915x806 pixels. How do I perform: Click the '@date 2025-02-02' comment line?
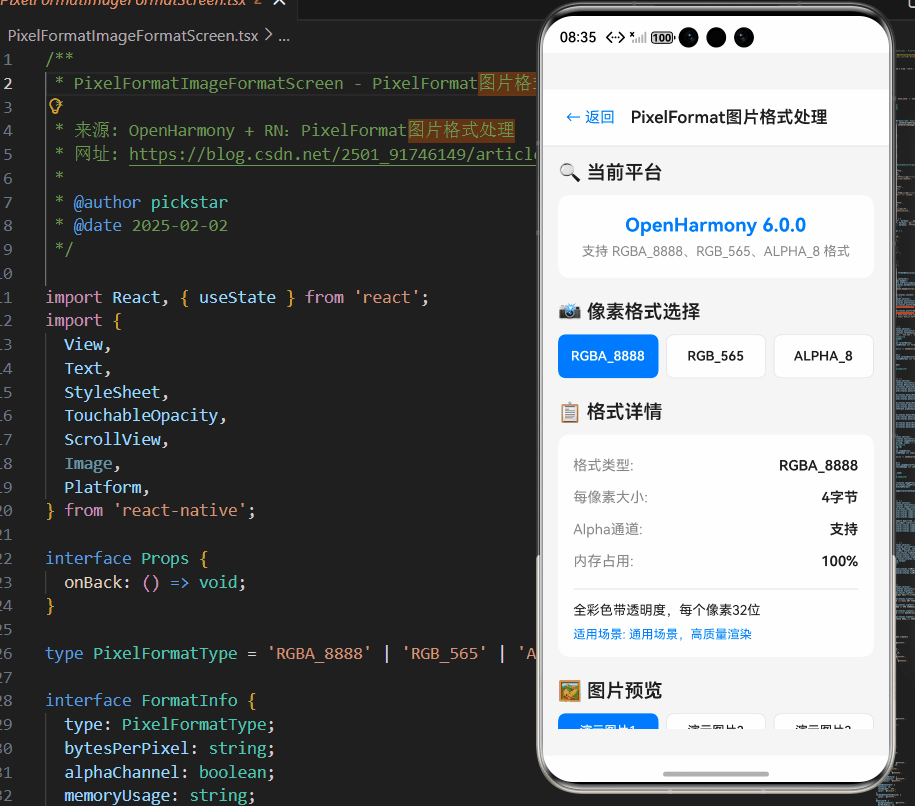(141, 226)
